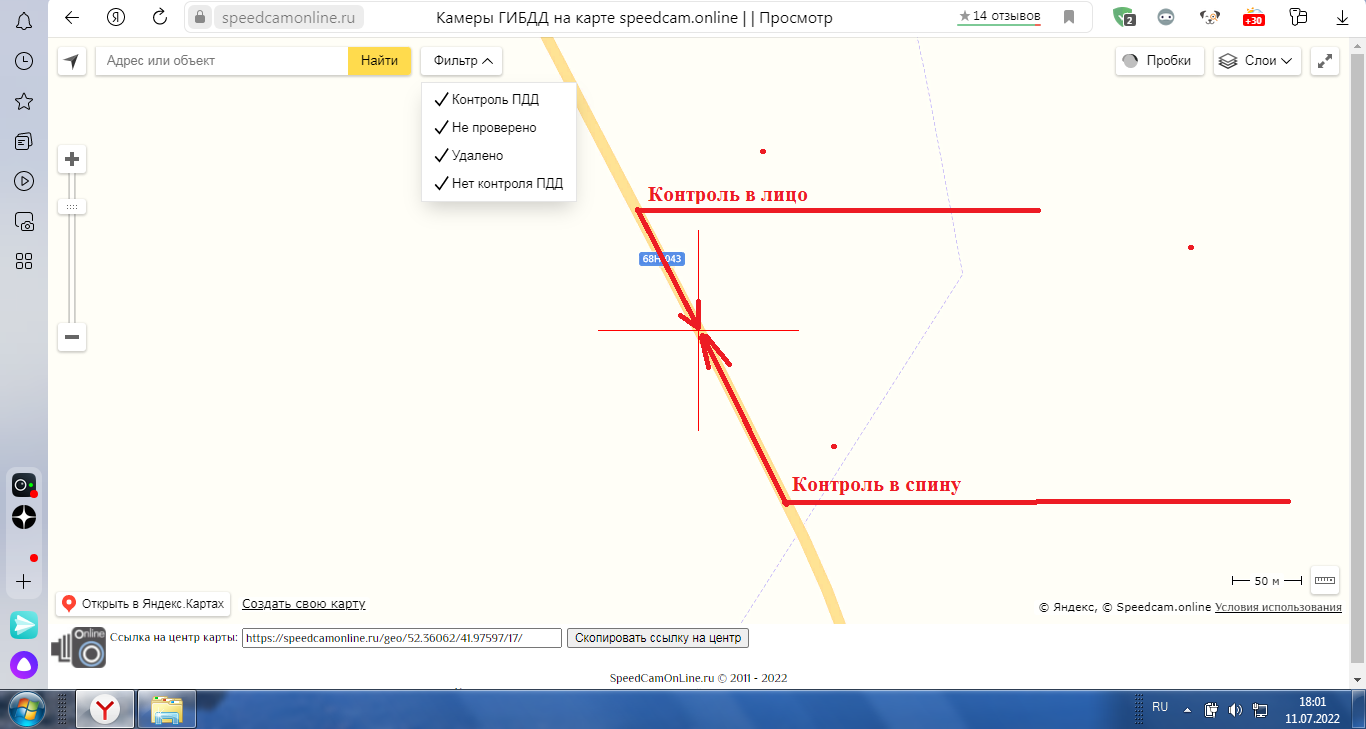Zoom out with the minus button
Image resolution: width=1366 pixels, height=729 pixels.
click(72, 337)
